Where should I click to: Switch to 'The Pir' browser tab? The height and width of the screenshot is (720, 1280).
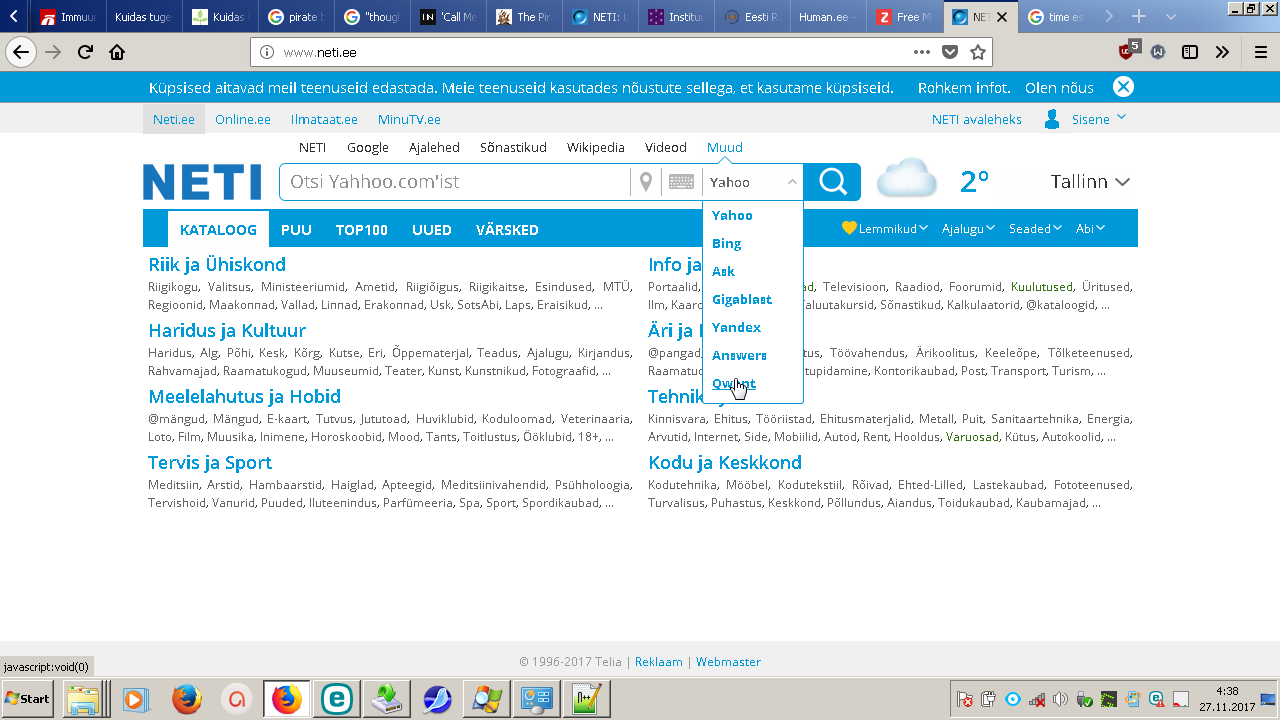coord(525,17)
